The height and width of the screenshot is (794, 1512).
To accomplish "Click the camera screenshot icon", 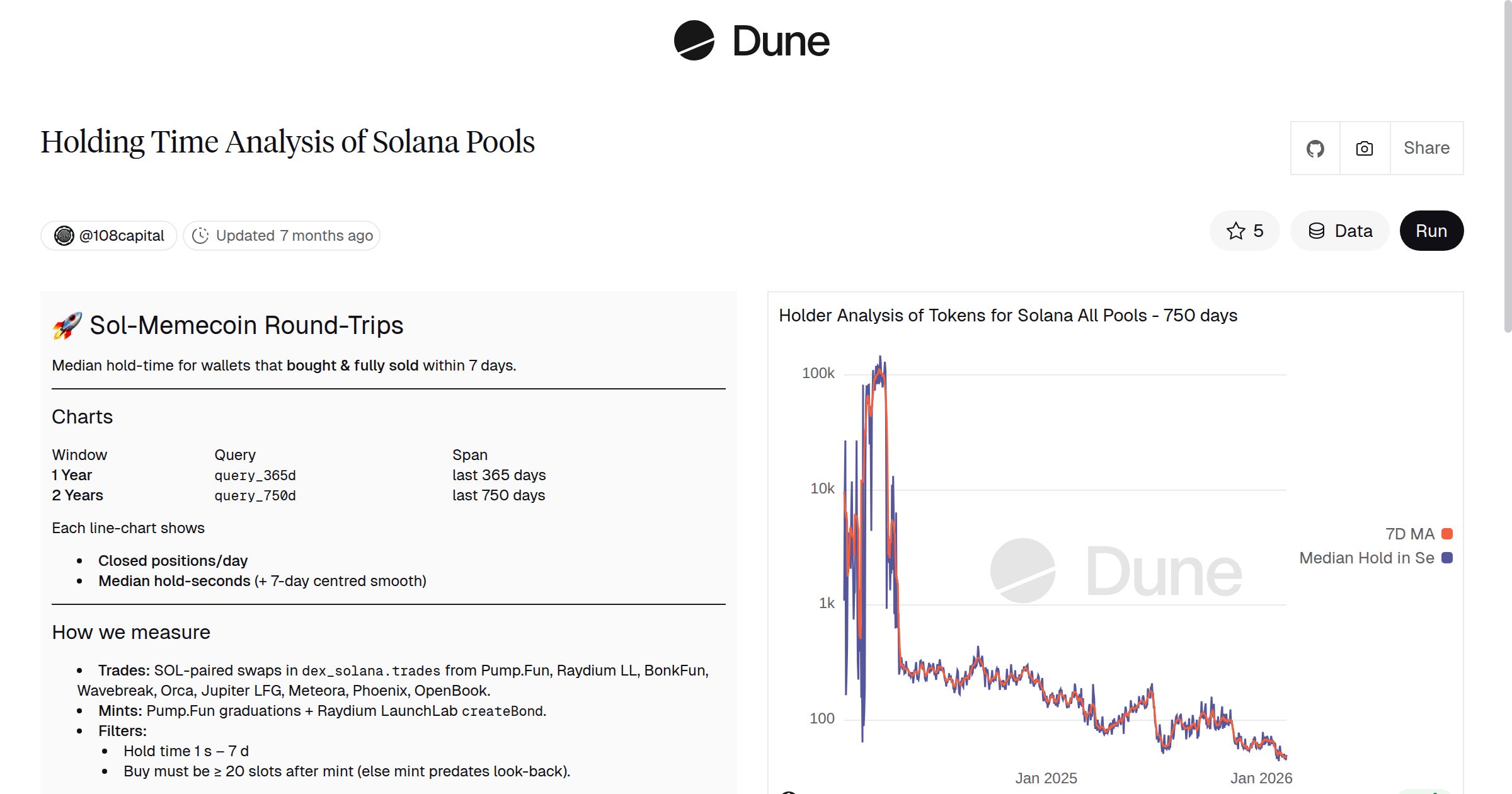I will tap(1363, 148).
